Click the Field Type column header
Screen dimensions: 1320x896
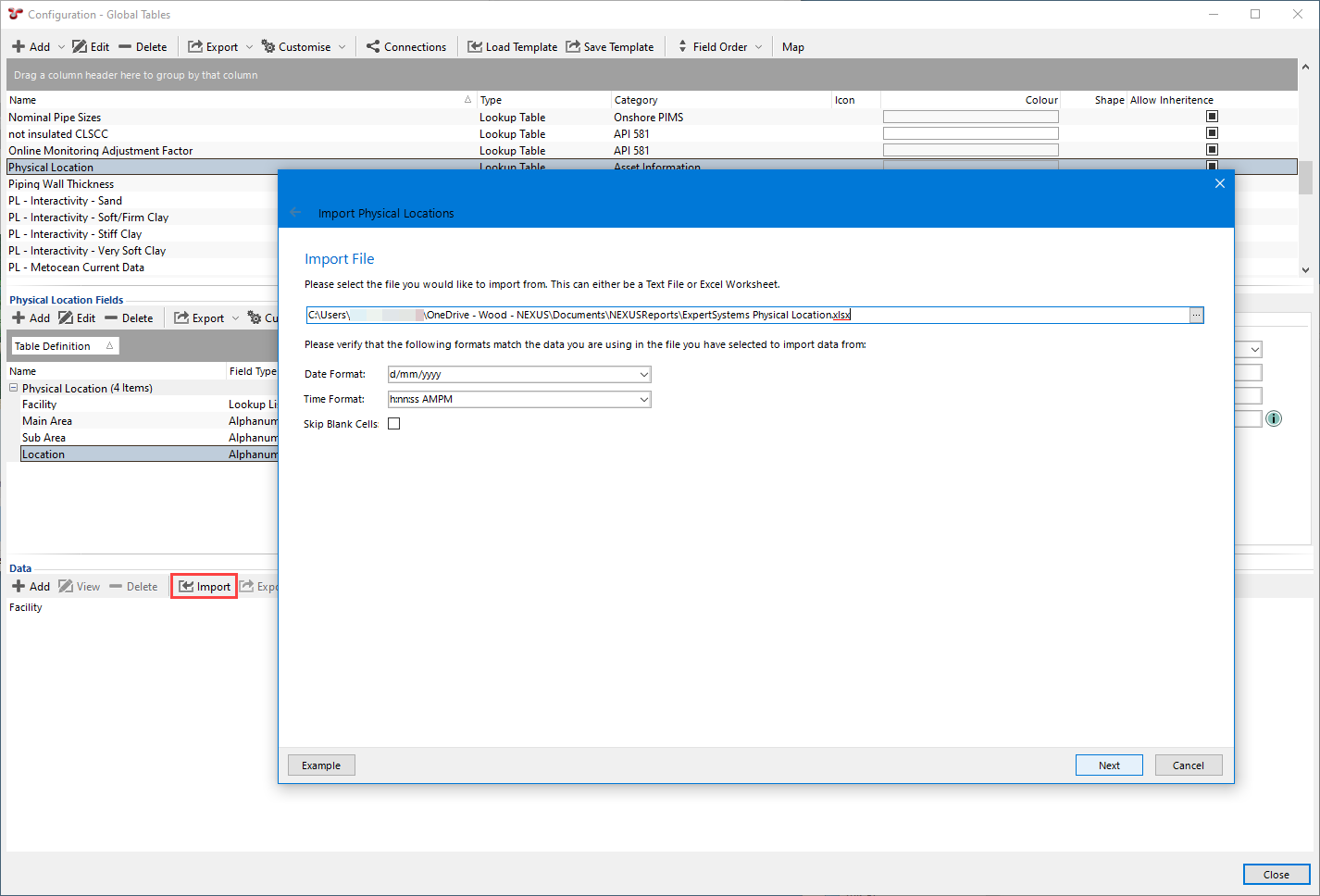coord(253,371)
